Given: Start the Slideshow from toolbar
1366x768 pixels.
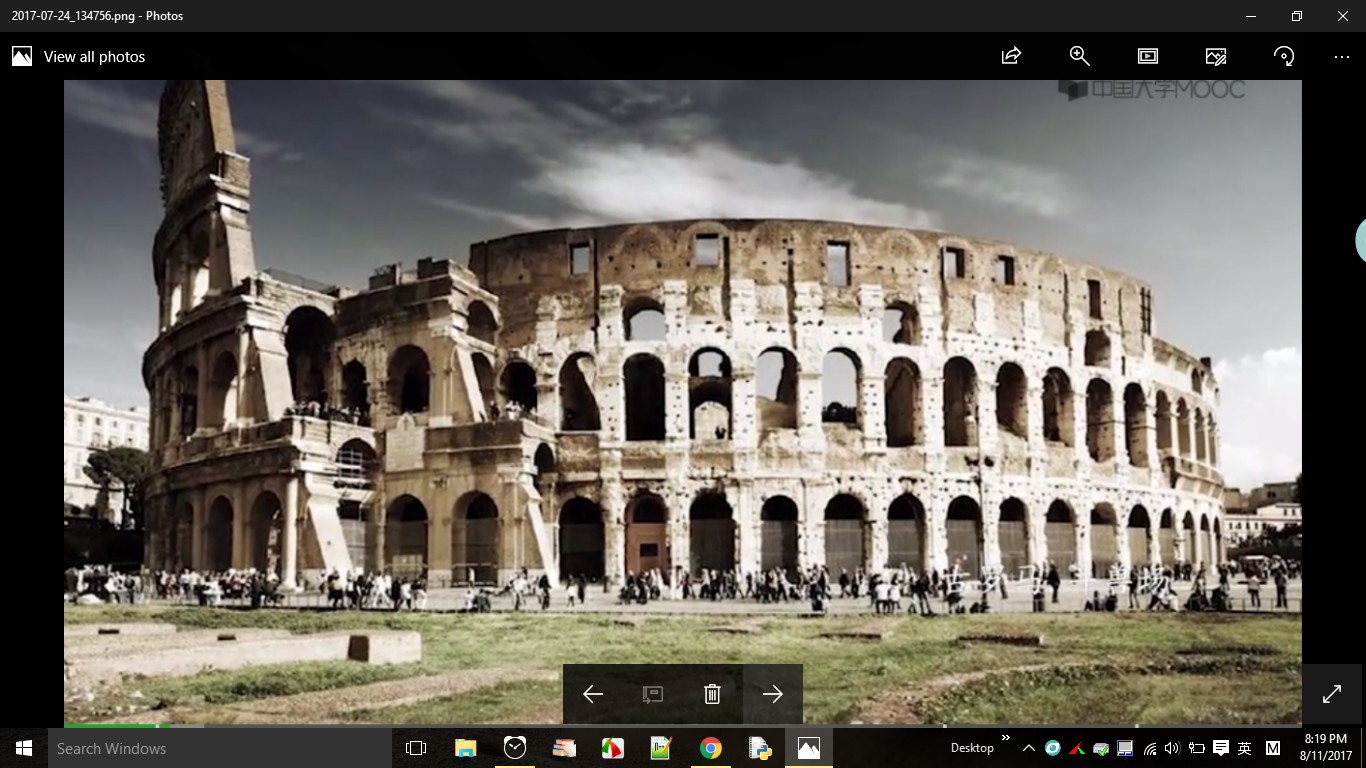Looking at the screenshot, I should tap(1147, 56).
